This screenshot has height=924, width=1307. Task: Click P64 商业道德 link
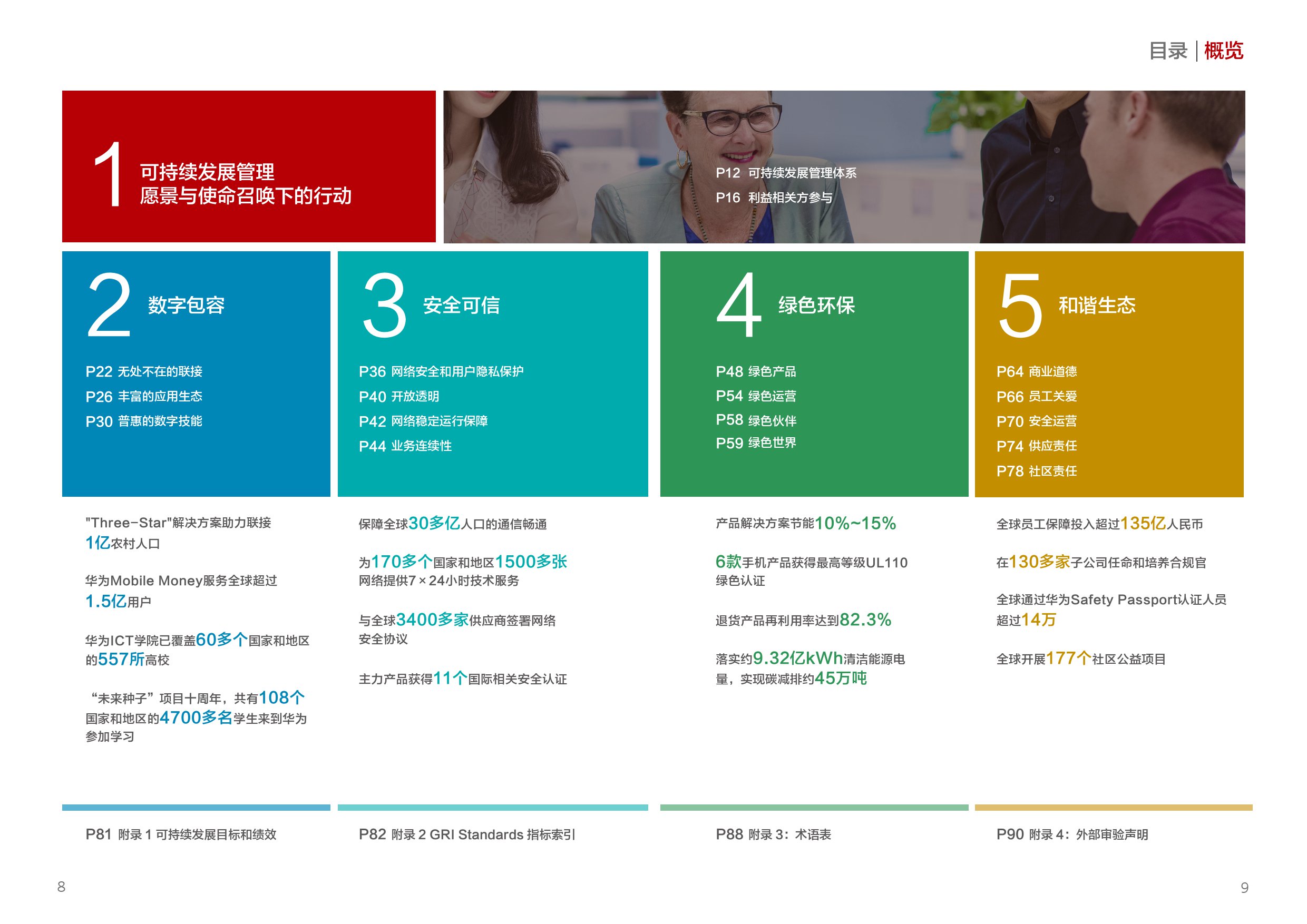(x=1036, y=371)
